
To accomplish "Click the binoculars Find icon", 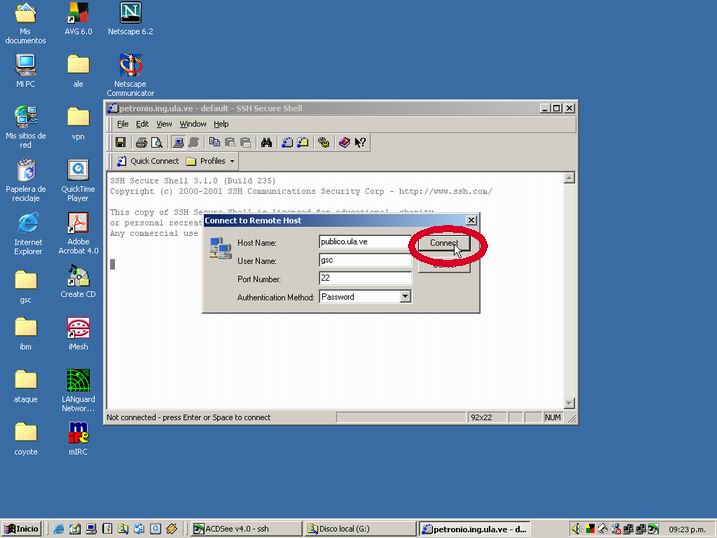I will click(x=266, y=143).
